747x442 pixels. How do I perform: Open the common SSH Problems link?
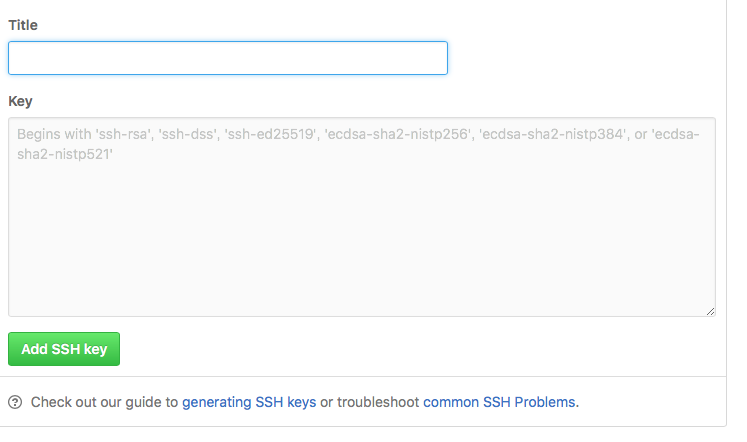(499, 403)
